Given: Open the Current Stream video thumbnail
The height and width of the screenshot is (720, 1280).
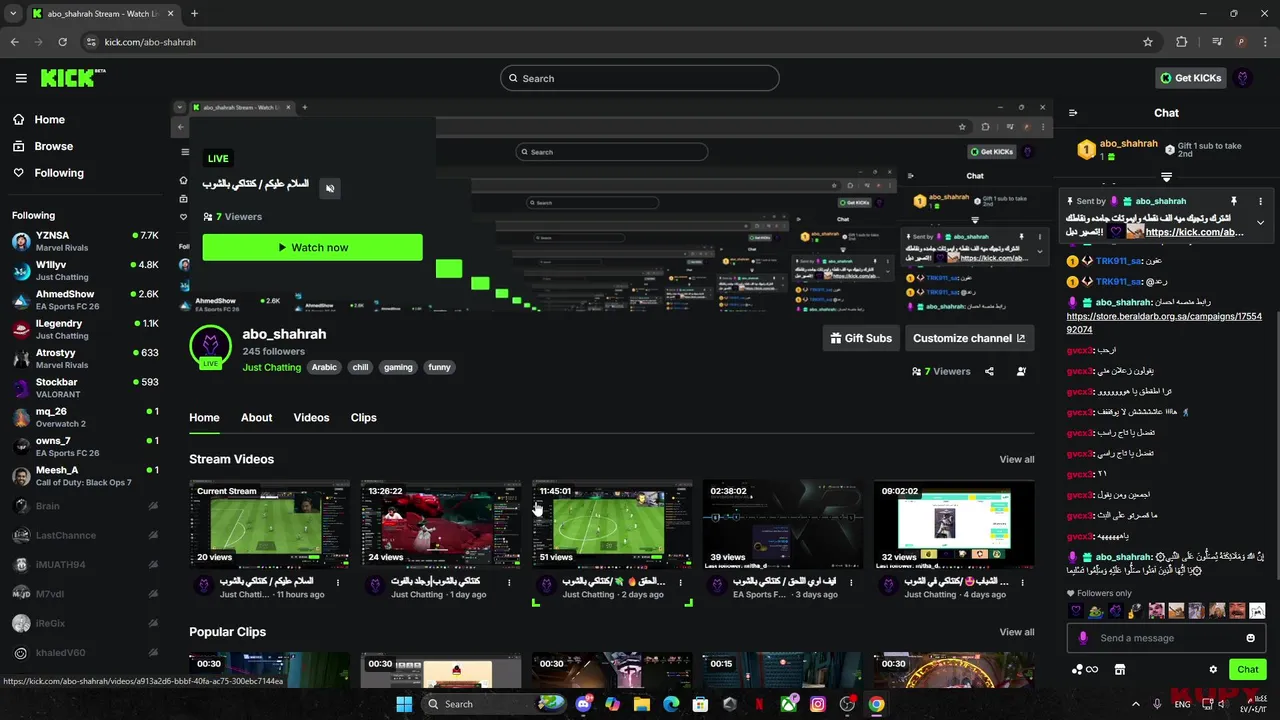Looking at the screenshot, I should click(269, 525).
